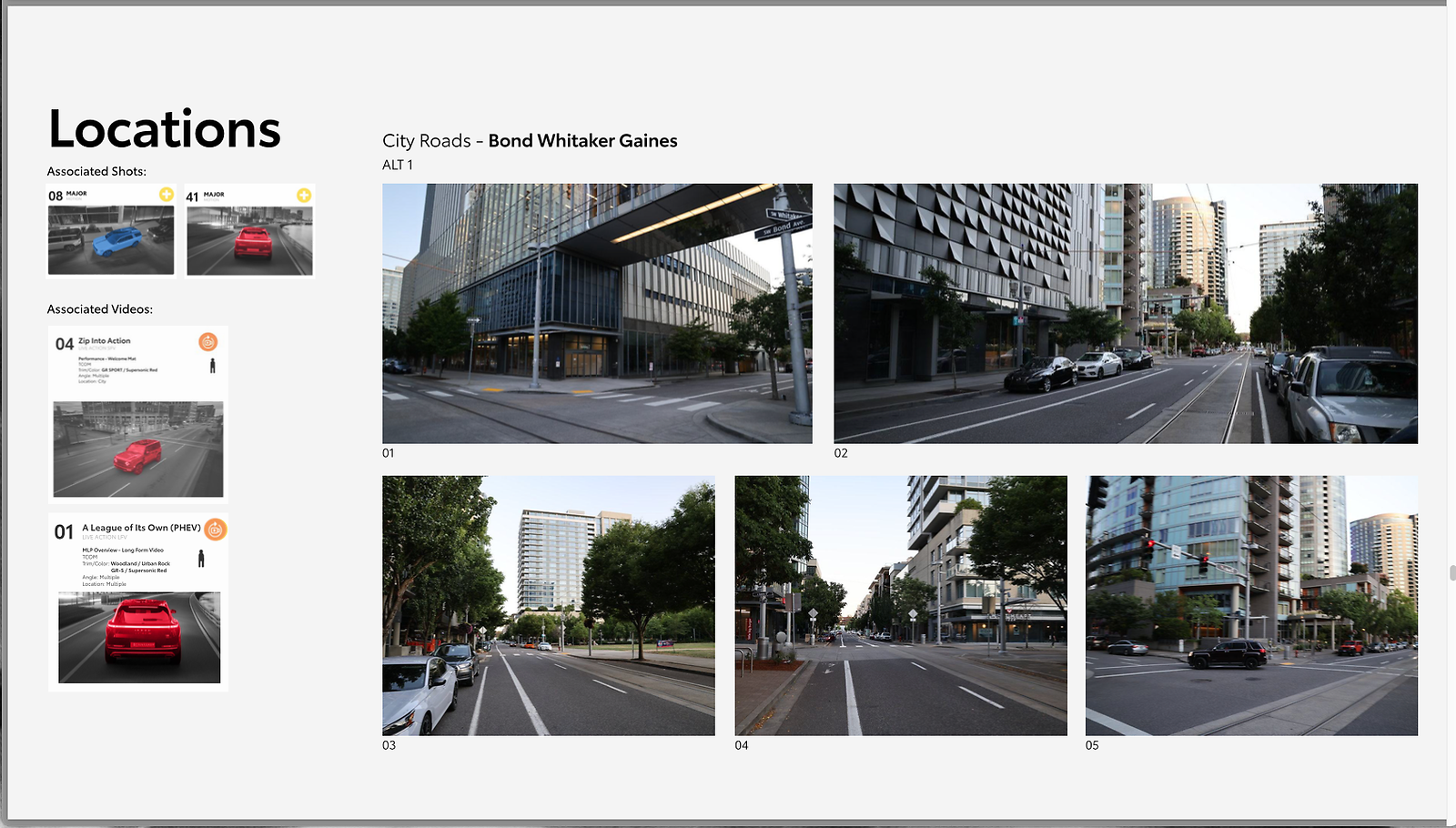Image resolution: width=1456 pixels, height=828 pixels.
Task: View location photo 03 with white car
Action: pyautogui.click(x=549, y=605)
